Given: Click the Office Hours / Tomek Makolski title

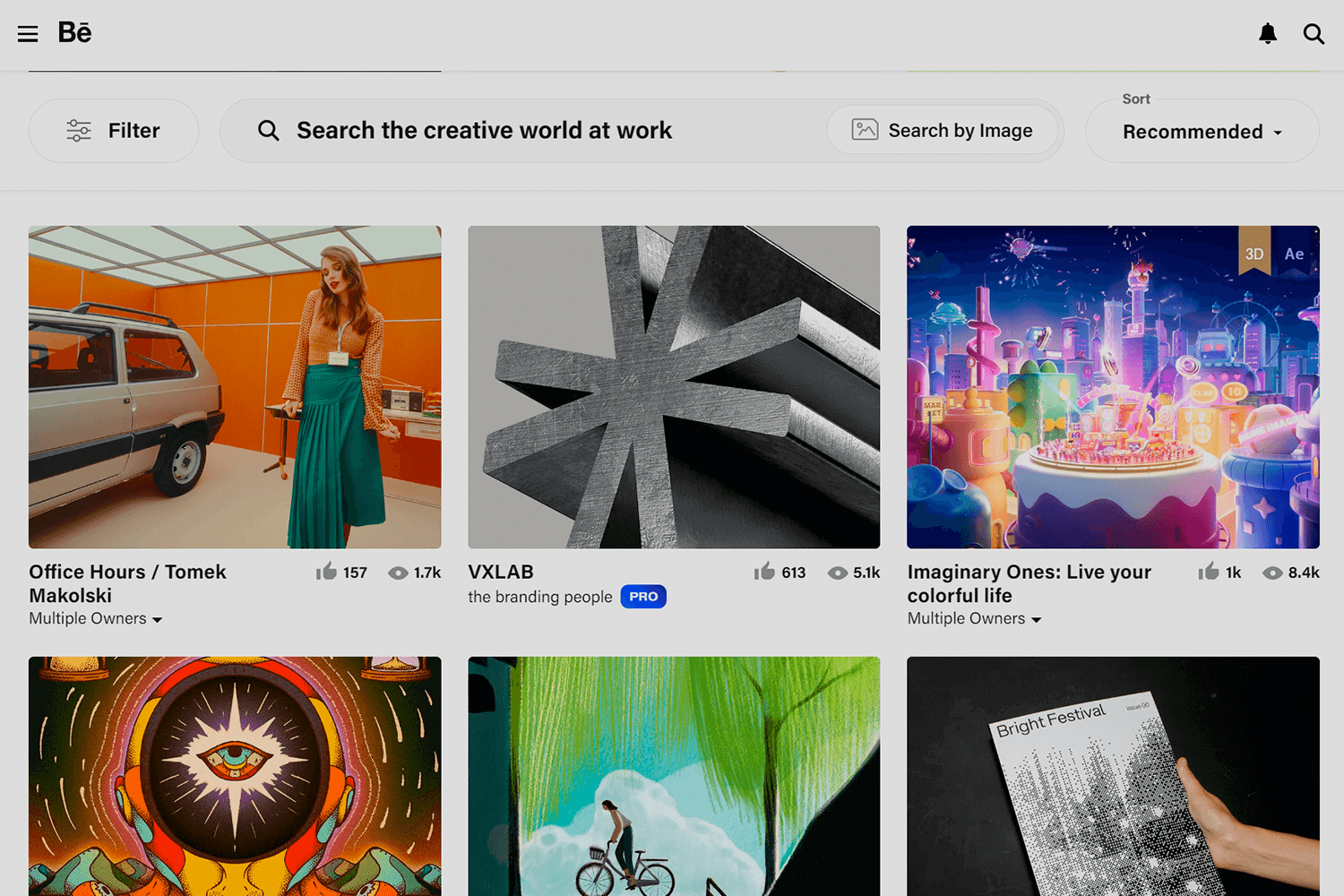Looking at the screenshot, I should pos(127,583).
